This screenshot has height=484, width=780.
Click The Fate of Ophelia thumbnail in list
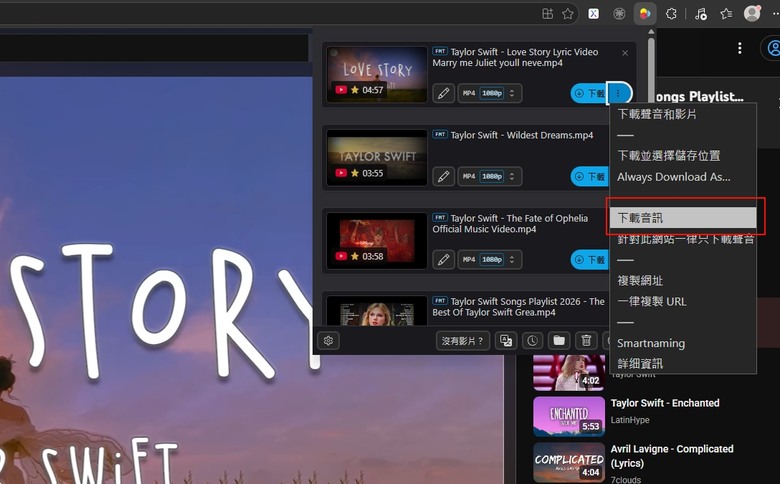point(377,241)
